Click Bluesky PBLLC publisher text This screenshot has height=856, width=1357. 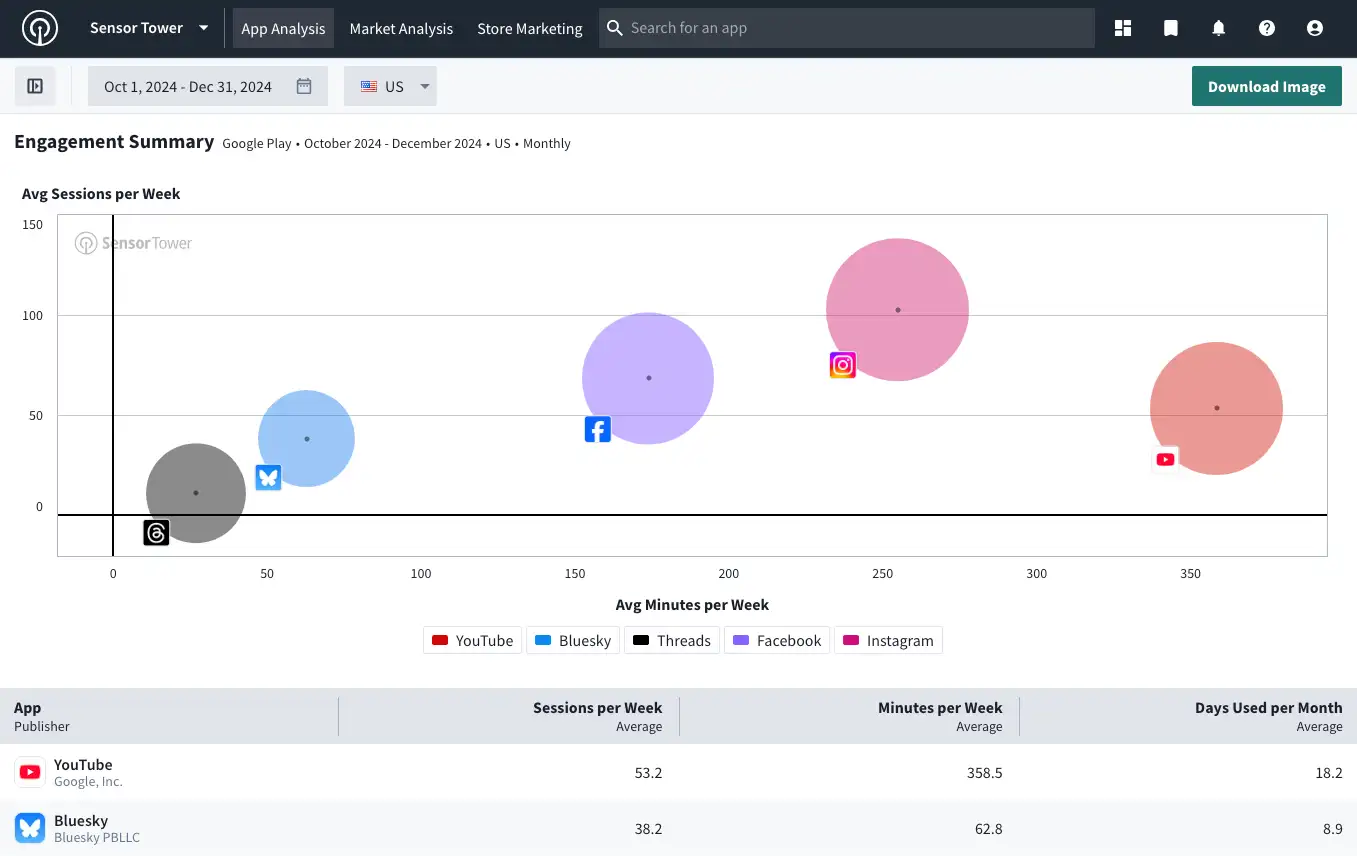click(97, 838)
